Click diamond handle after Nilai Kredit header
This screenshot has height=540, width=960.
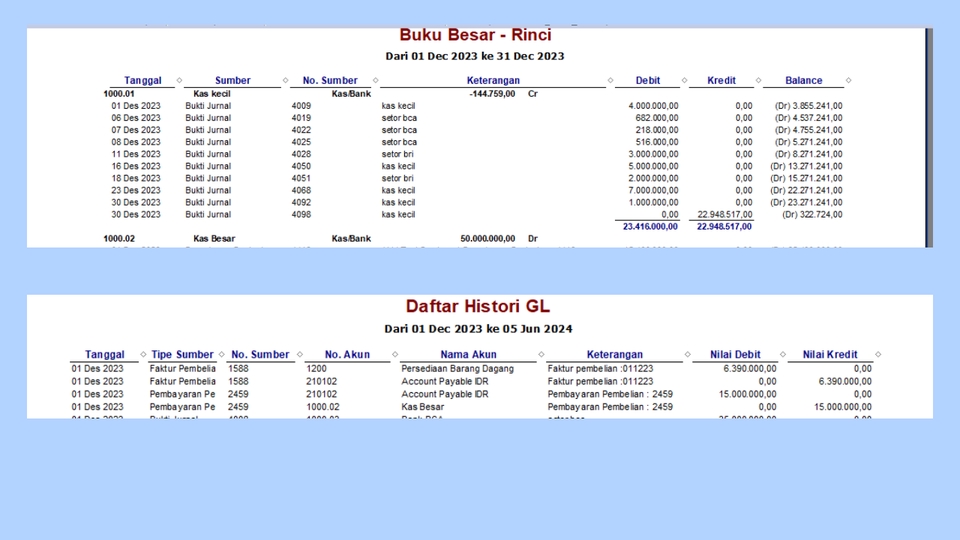click(878, 354)
